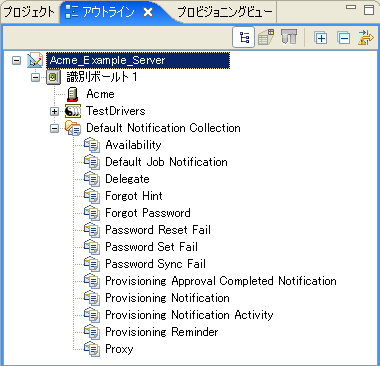Click the gray filter toolbar icon
The height and width of the screenshot is (366, 380).
(x=289, y=36)
